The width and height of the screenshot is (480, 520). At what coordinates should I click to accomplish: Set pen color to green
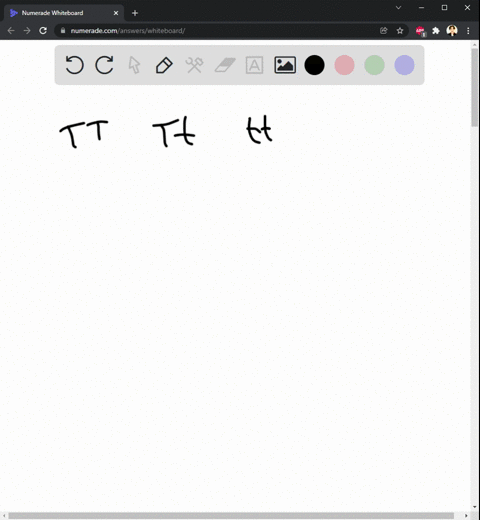[x=374, y=65]
